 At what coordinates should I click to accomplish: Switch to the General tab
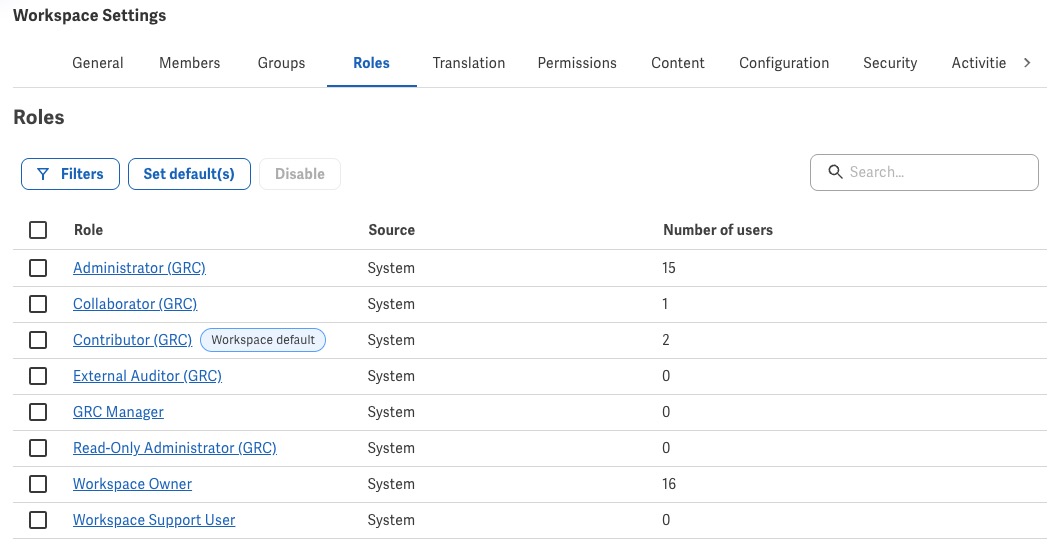click(x=97, y=63)
